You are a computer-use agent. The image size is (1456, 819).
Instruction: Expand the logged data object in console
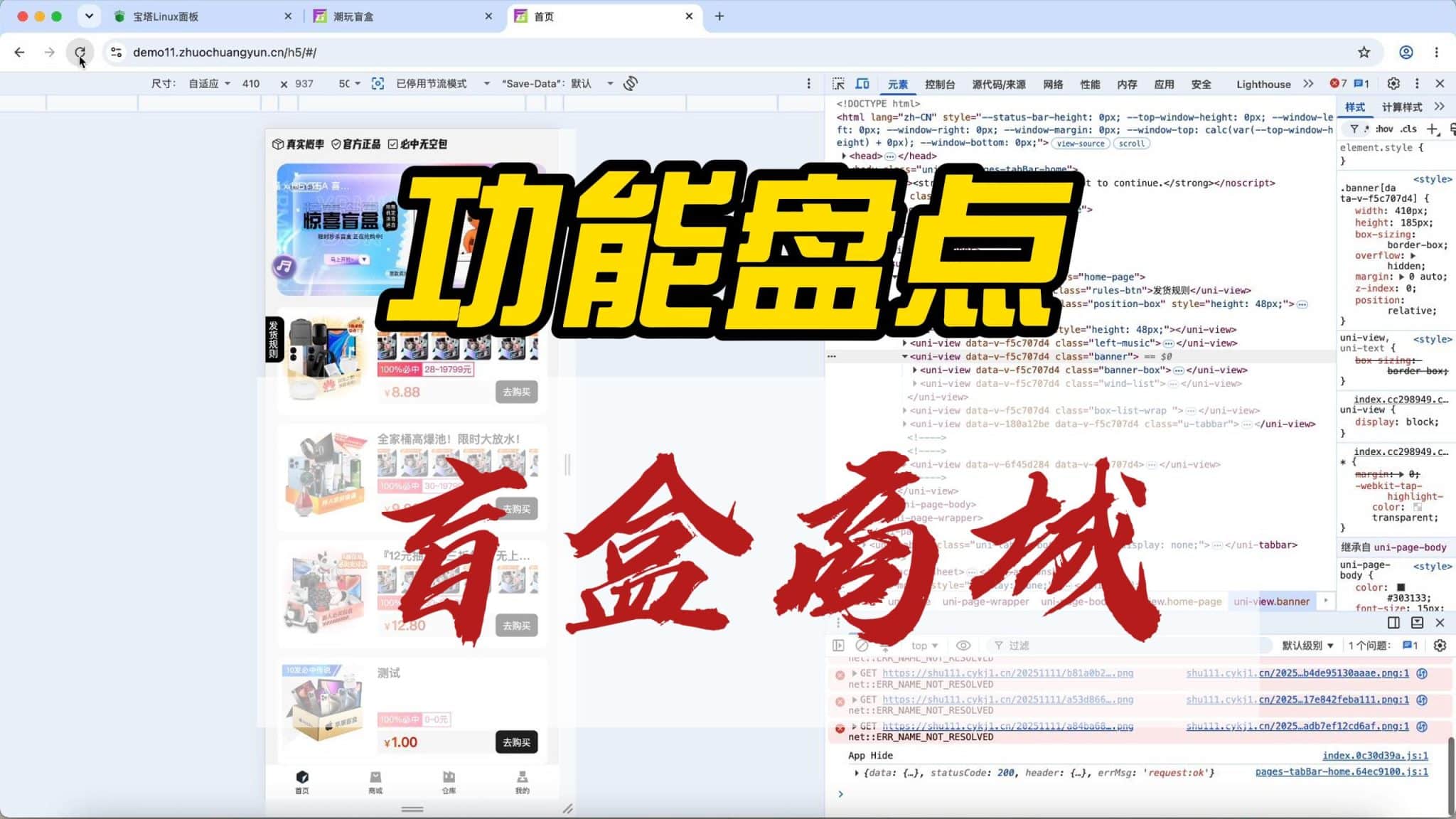(856, 773)
